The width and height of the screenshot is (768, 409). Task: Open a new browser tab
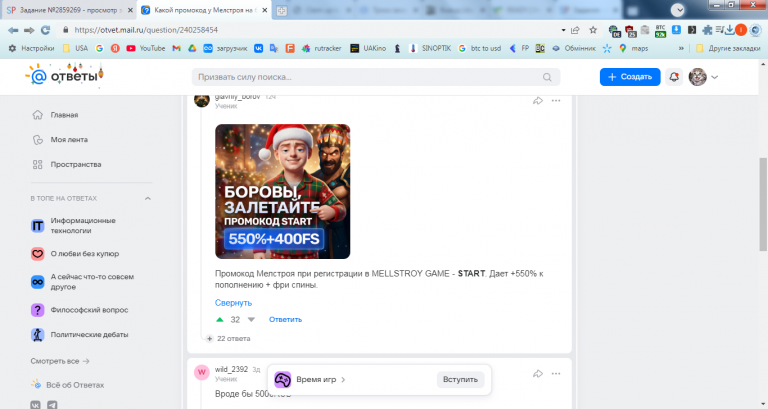coord(282,10)
